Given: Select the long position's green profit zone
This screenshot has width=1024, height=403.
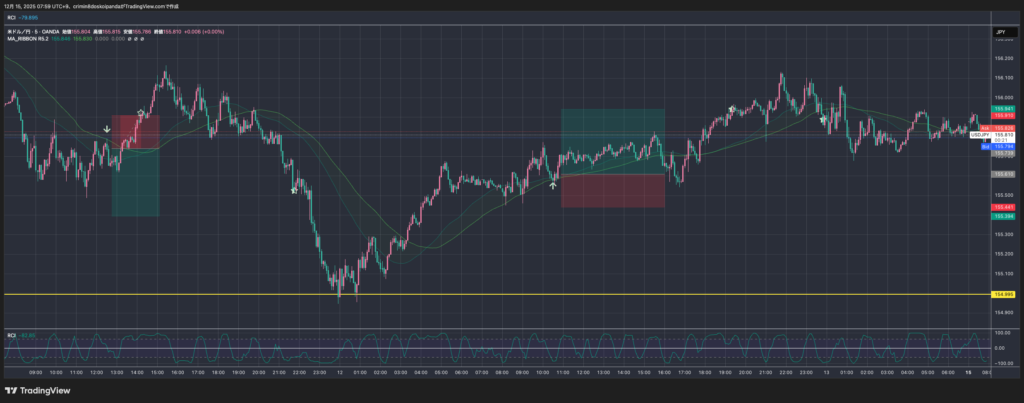Looking at the screenshot, I should coord(612,140).
